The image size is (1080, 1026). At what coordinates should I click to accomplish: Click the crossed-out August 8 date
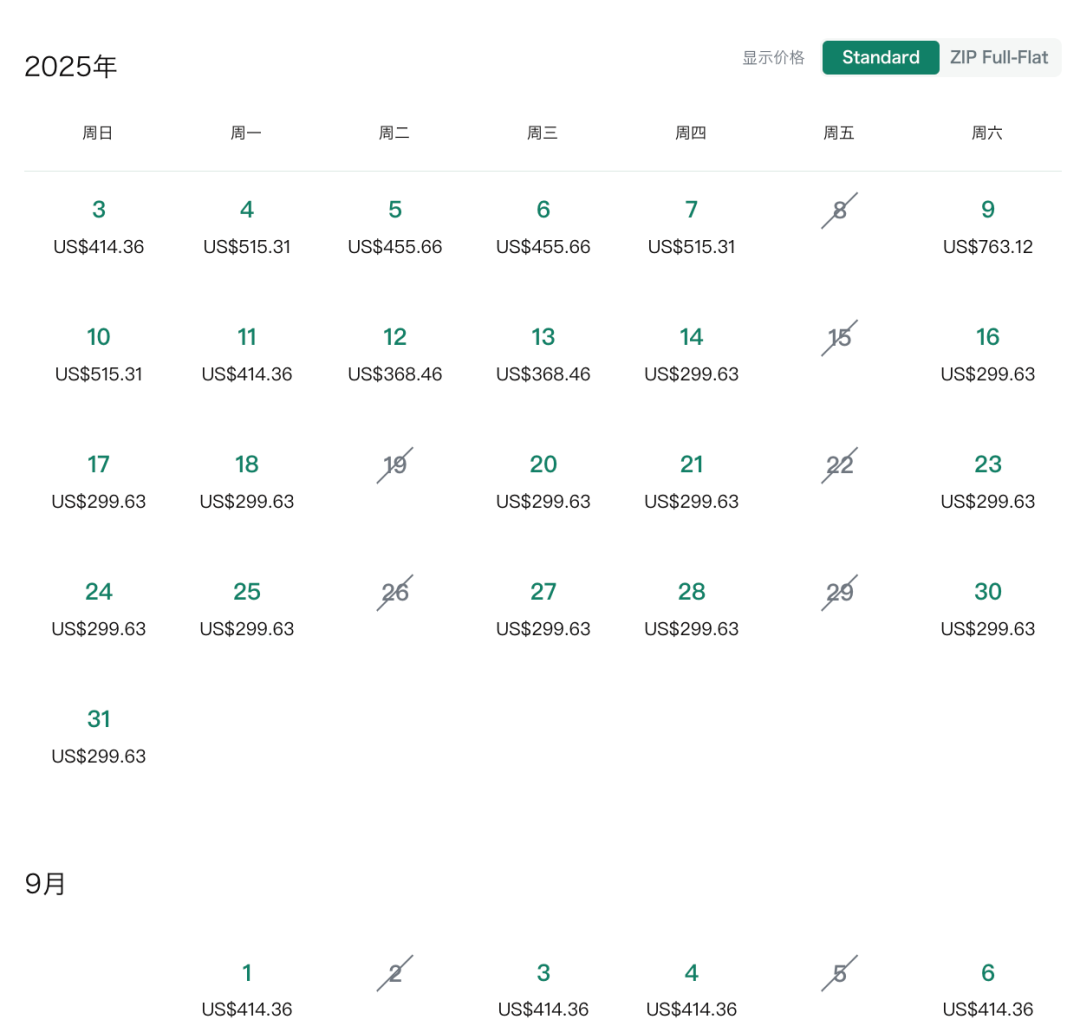pos(839,210)
